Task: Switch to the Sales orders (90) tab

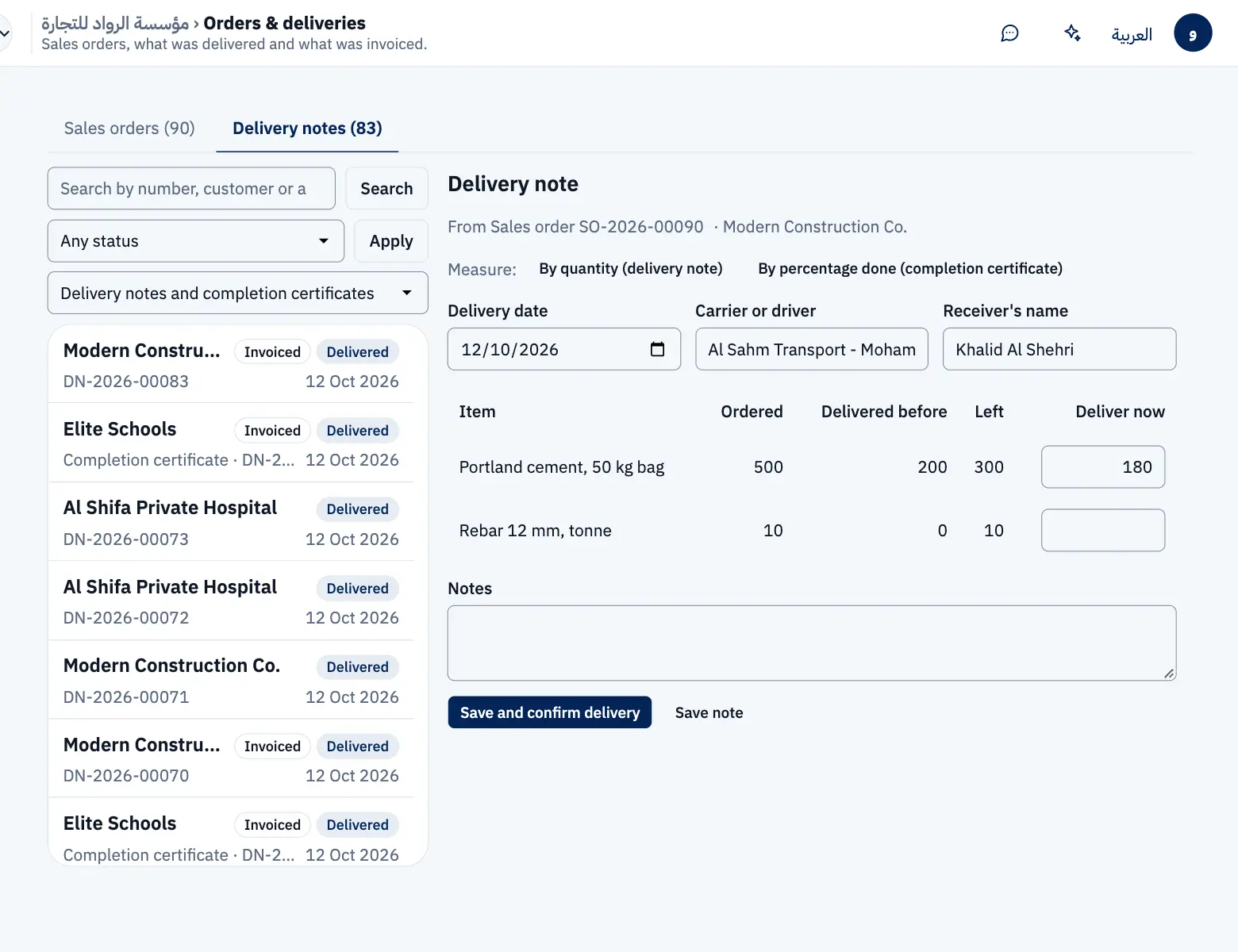Action: (129, 129)
